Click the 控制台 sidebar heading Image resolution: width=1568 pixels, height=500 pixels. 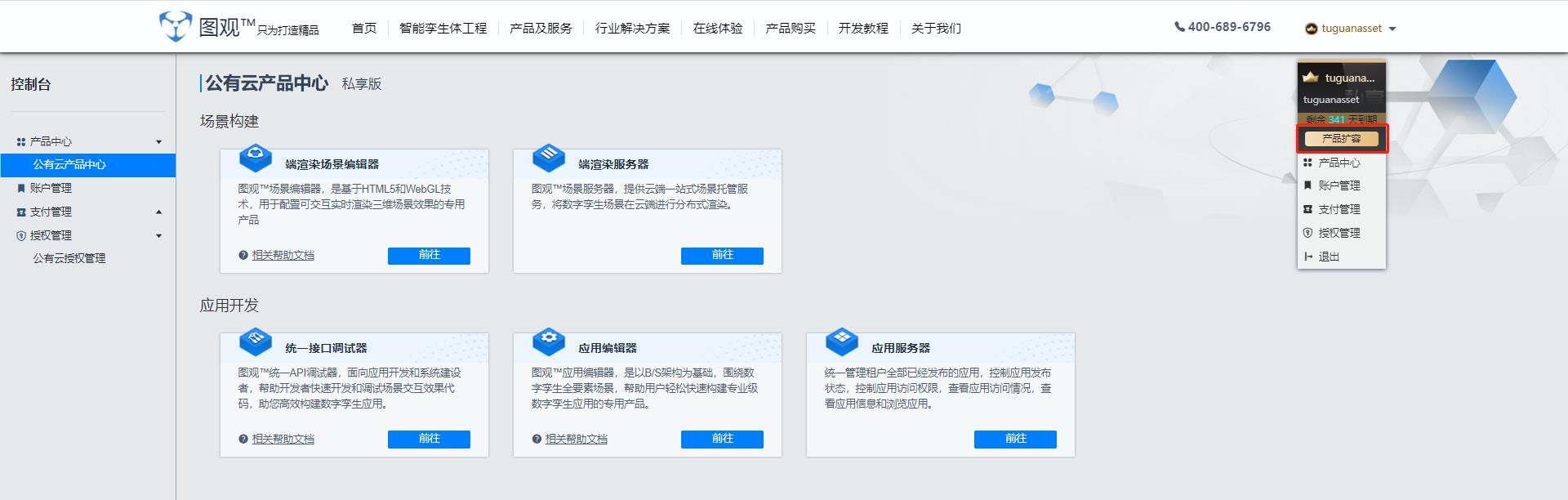click(31, 84)
